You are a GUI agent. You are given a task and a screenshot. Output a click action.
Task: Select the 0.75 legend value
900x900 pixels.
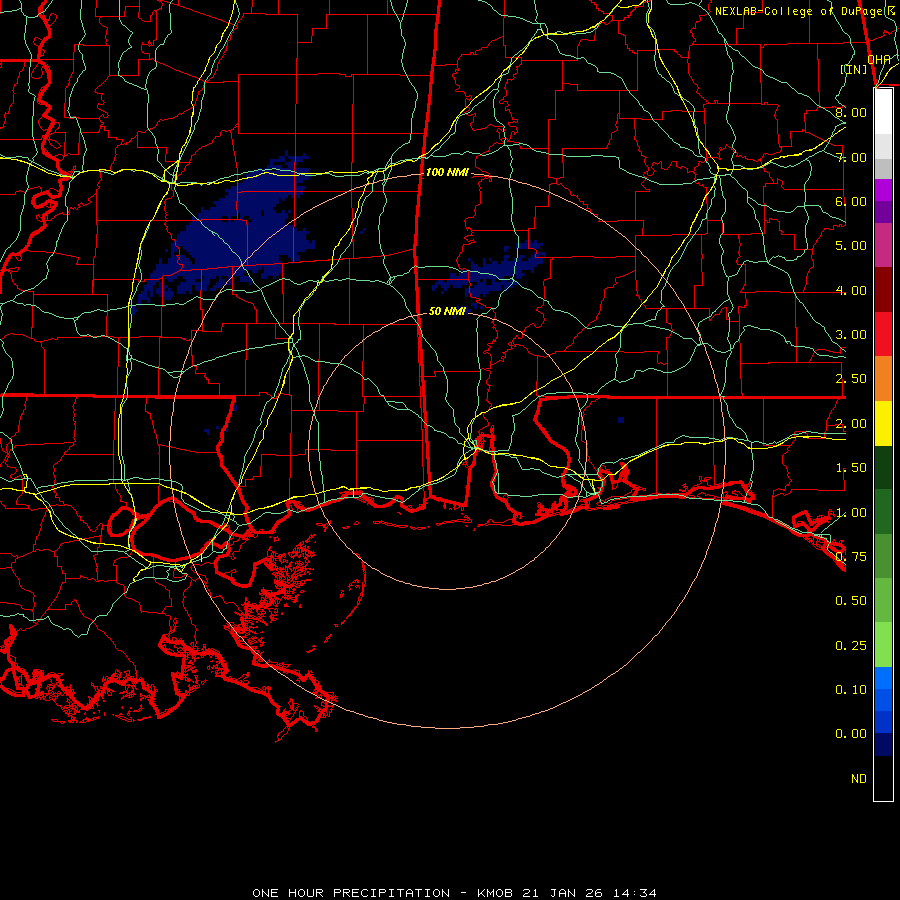(x=851, y=557)
